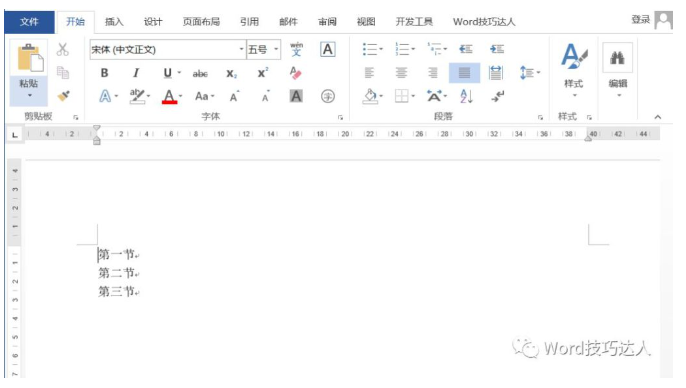
Task: Click the grow font icon
Action: click(x=235, y=96)
